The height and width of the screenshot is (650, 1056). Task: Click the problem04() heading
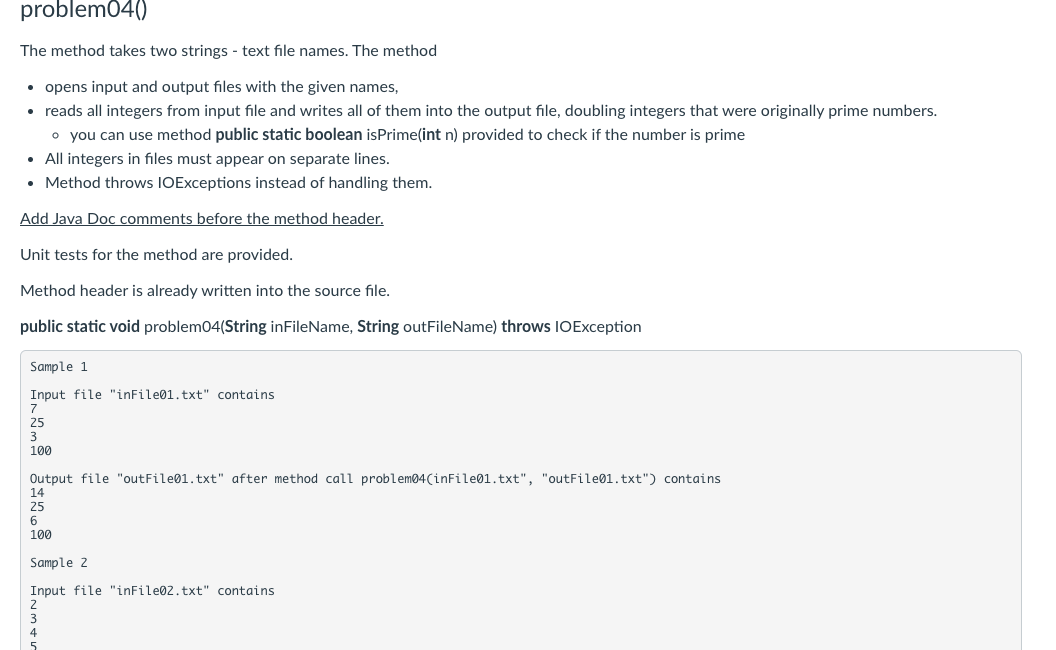coord(84,9)
